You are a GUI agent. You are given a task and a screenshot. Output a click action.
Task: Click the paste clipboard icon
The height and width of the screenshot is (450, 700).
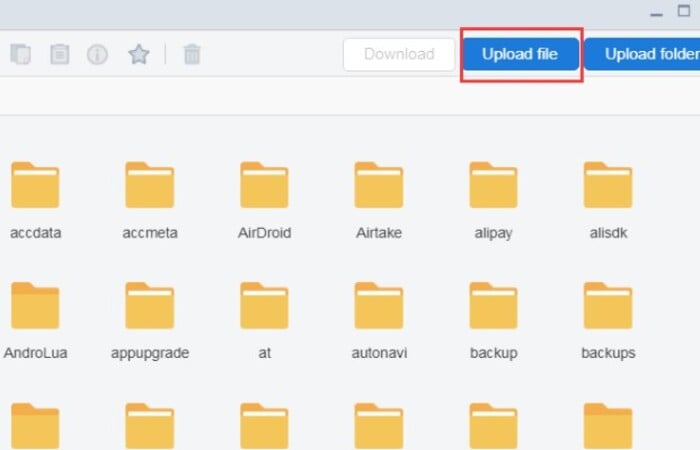[x=59, y=54]
